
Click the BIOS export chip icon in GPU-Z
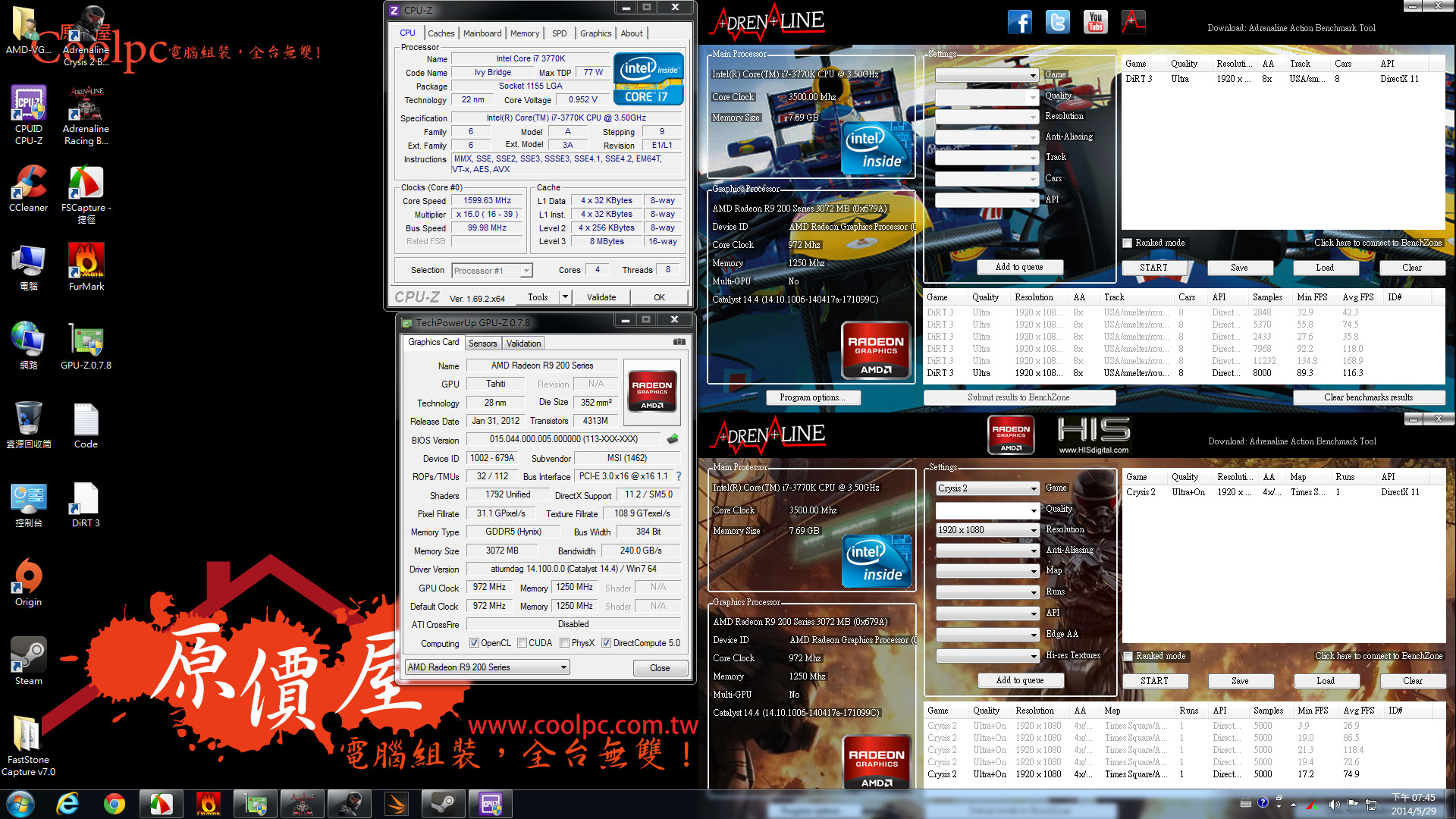[x=672, y=439]
